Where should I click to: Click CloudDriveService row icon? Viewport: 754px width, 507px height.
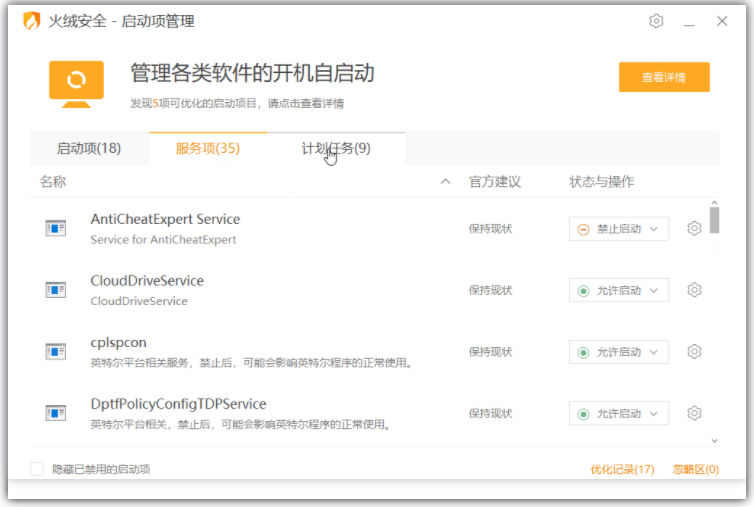click(55, 290)
